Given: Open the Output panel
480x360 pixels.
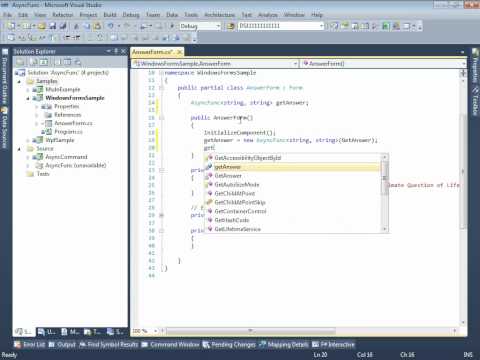Looking at the screenshot, I should pos(62,345).
